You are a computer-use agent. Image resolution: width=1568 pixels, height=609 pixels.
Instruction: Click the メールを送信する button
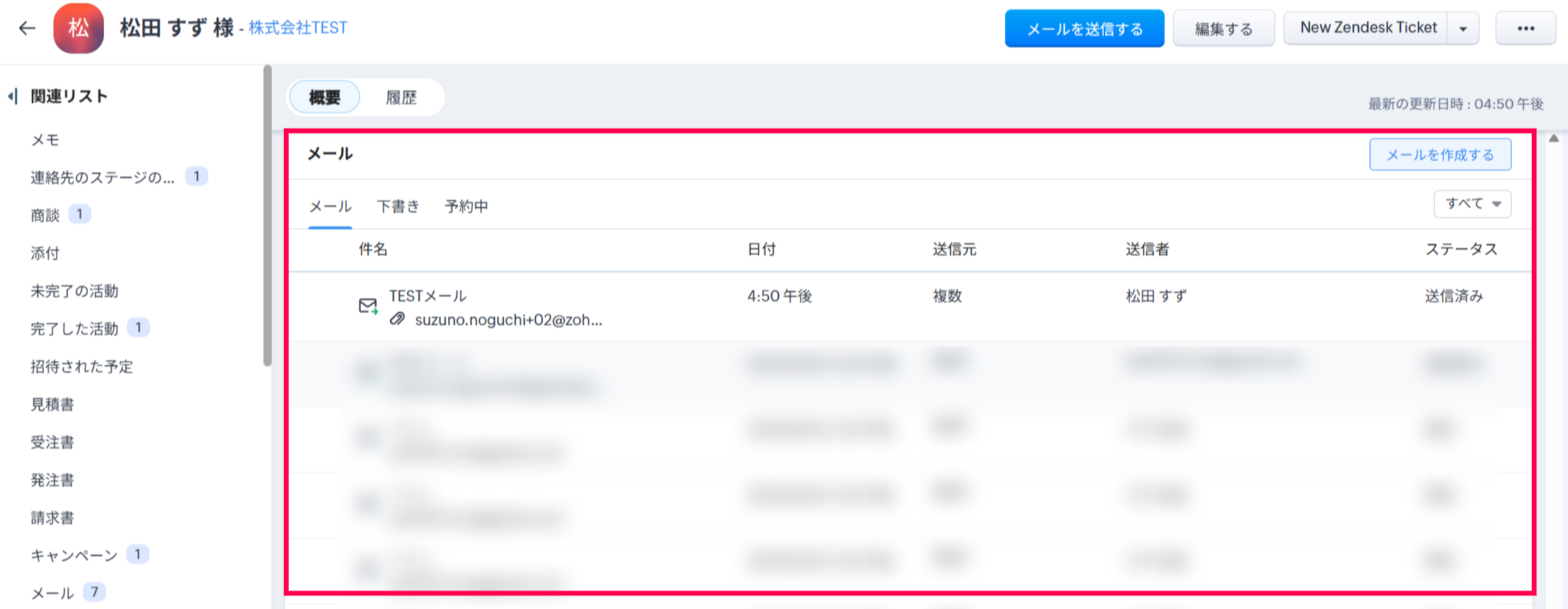click(x=1084, y=29)
